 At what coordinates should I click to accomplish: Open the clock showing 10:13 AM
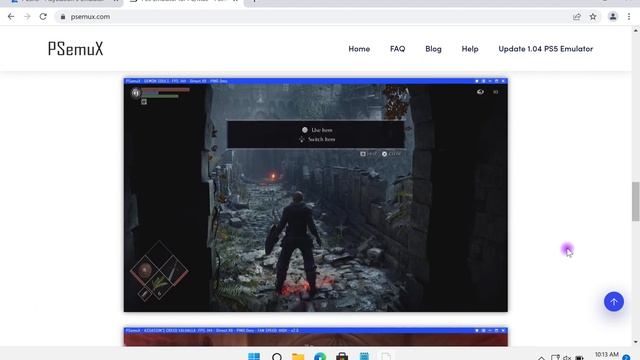coord(607,355)
